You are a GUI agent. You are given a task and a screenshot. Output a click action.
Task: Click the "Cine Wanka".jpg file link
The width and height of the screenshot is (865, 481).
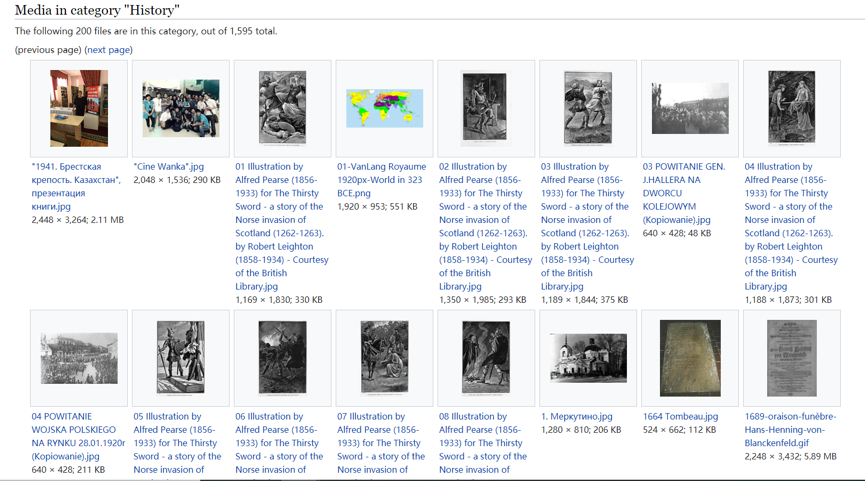tap(168, 167)
